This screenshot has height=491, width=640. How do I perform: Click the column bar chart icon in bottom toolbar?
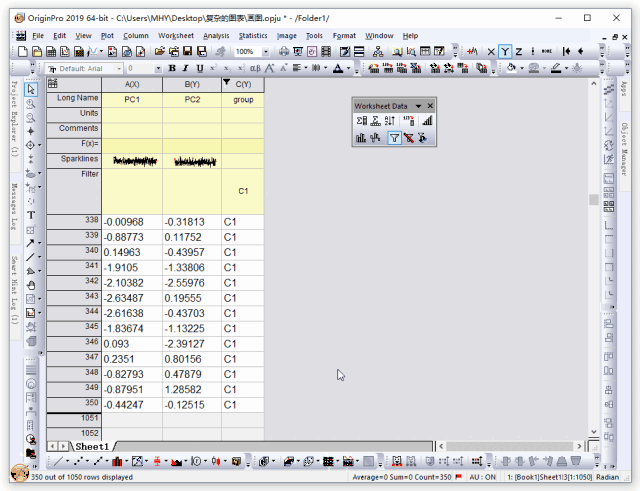coord(118,462)
